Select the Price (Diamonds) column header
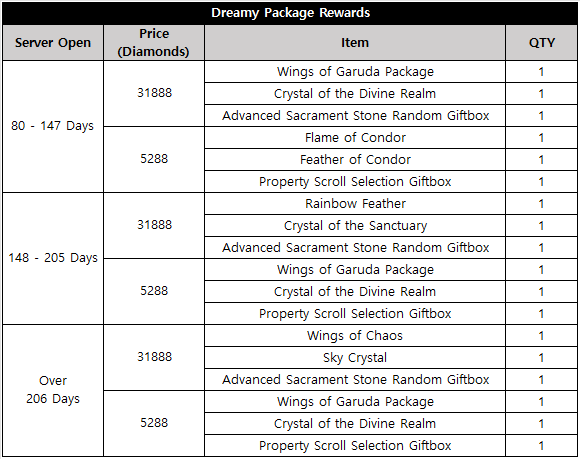580x459 pixels. 154,43
